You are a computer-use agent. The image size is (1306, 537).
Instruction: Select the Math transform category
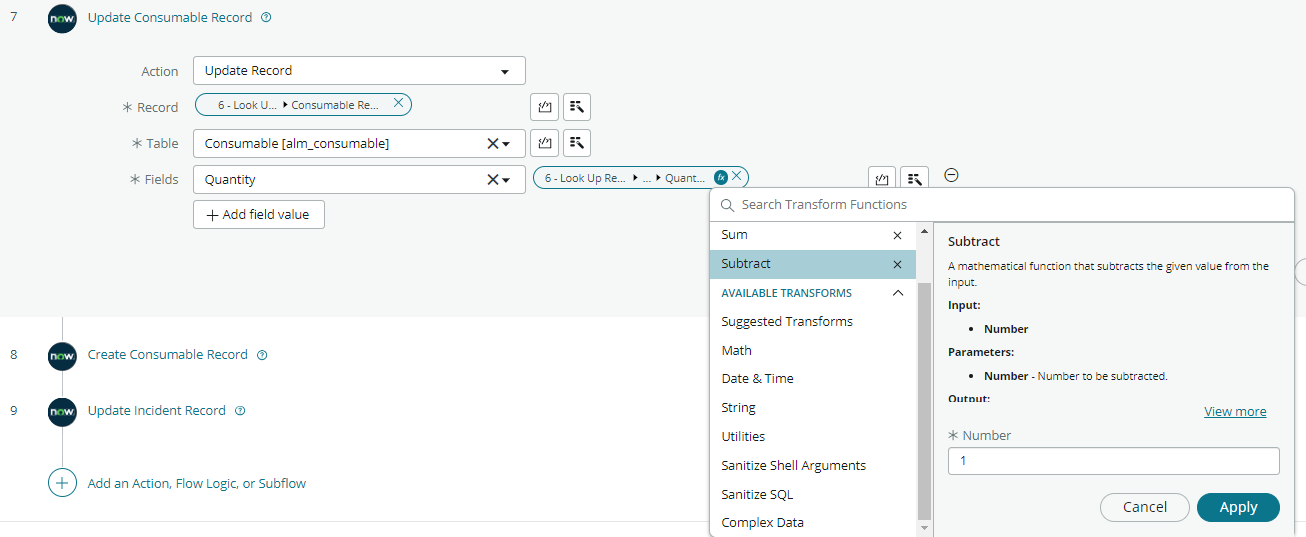click(x=736, y=350)
